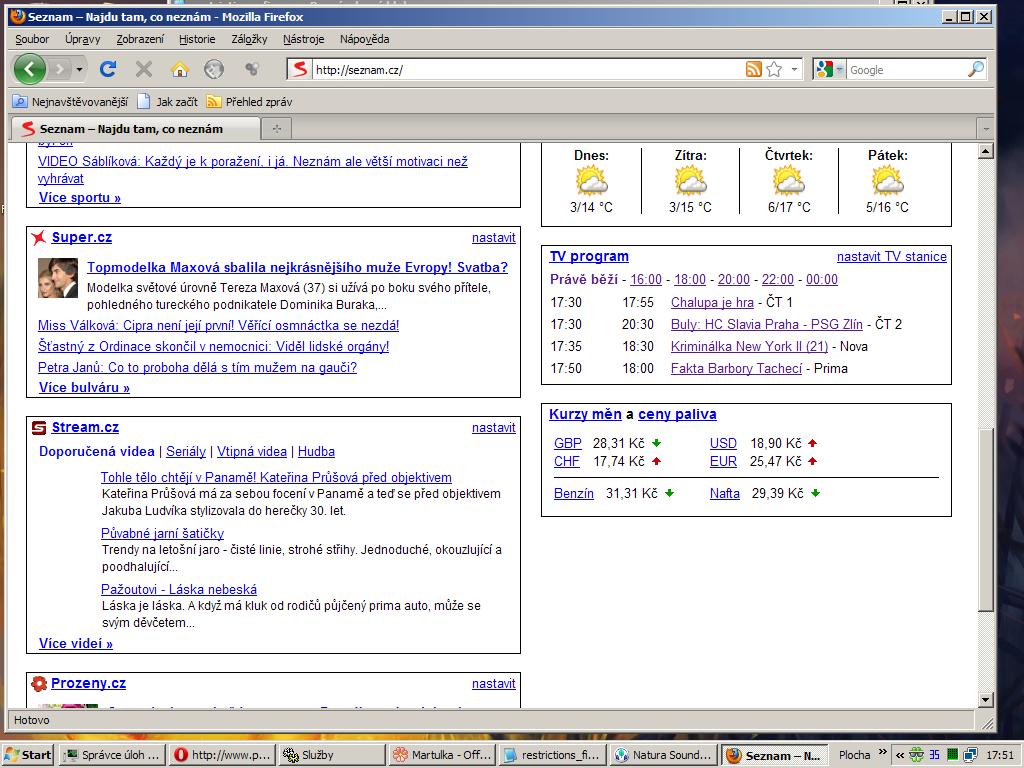The width and height of the screenshot is (1024, 768).
Task: Open 'nastavit TV stanice' settings link
Action: coord(891,257)
